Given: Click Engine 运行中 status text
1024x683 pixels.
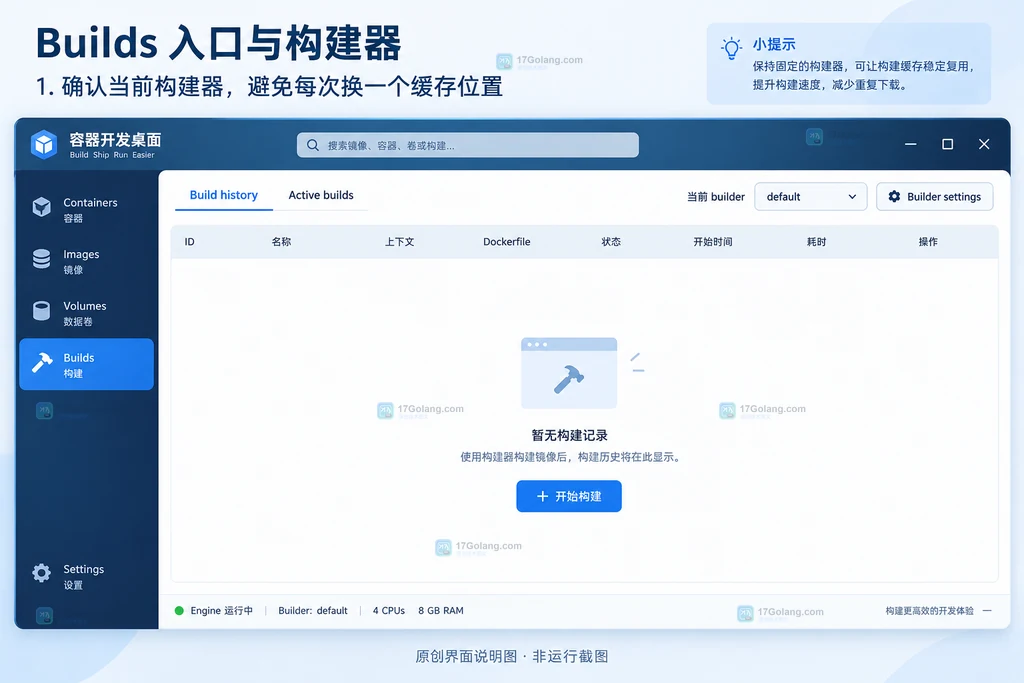Looking at the screenshot, I should point(221,611).
